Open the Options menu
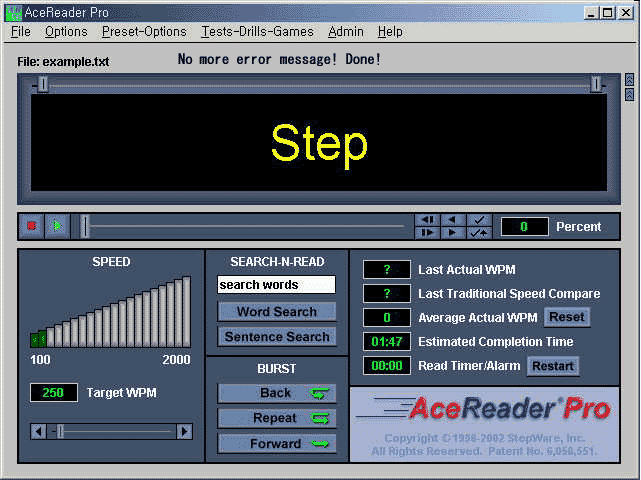641x480 pixels. click(66, 31)
